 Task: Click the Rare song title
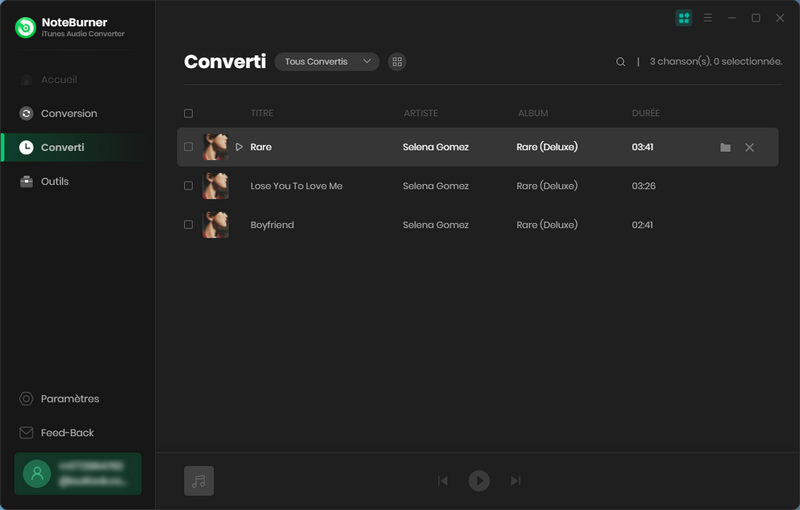point(261,147)
